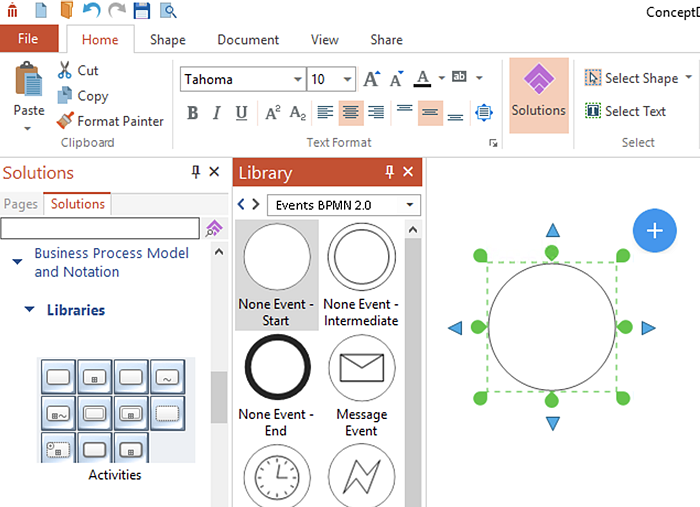Click the Cut scissors icon

click(x=65, y=70)
